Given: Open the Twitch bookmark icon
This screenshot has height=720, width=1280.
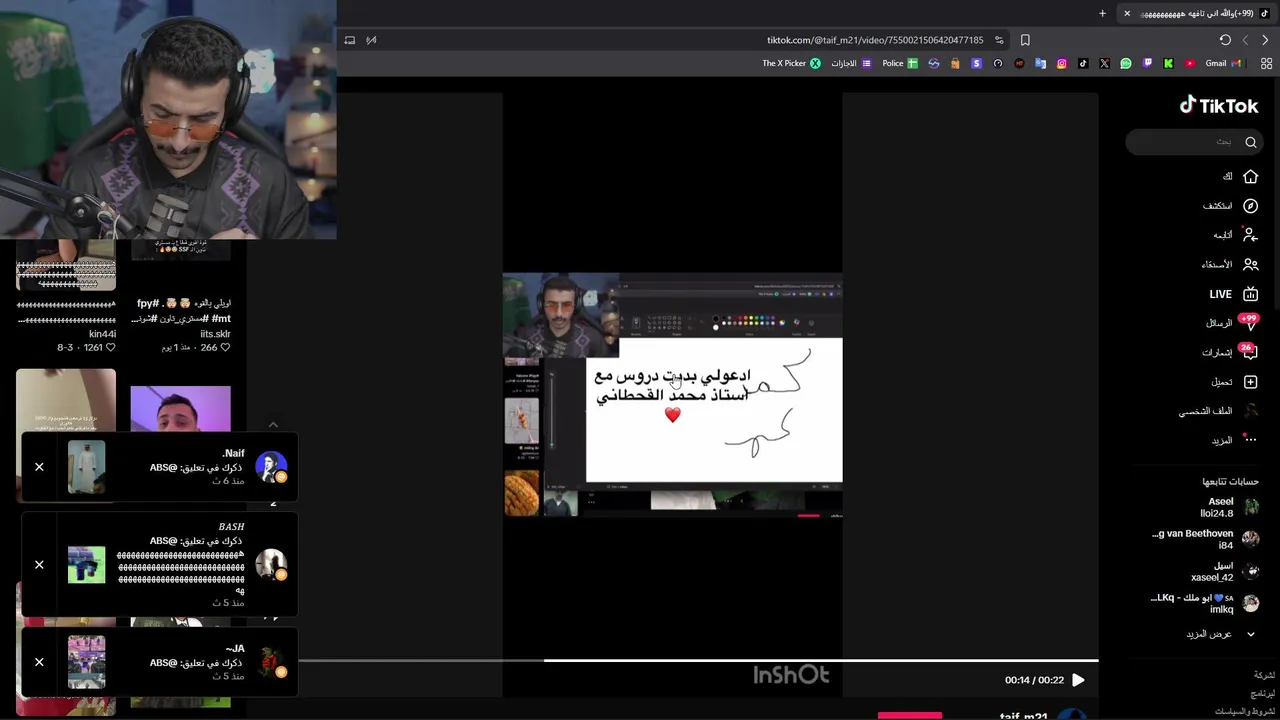Looking at the screenshot, I should pyautogui.click(x=1147, y=63).
